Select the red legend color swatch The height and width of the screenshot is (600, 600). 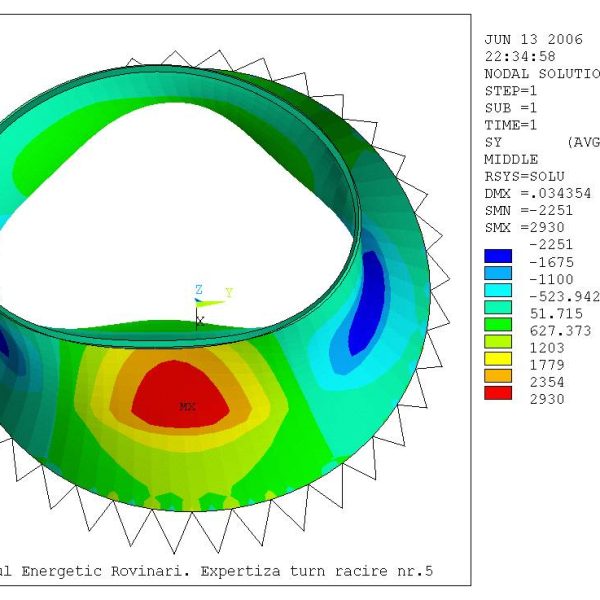[497, 393]
